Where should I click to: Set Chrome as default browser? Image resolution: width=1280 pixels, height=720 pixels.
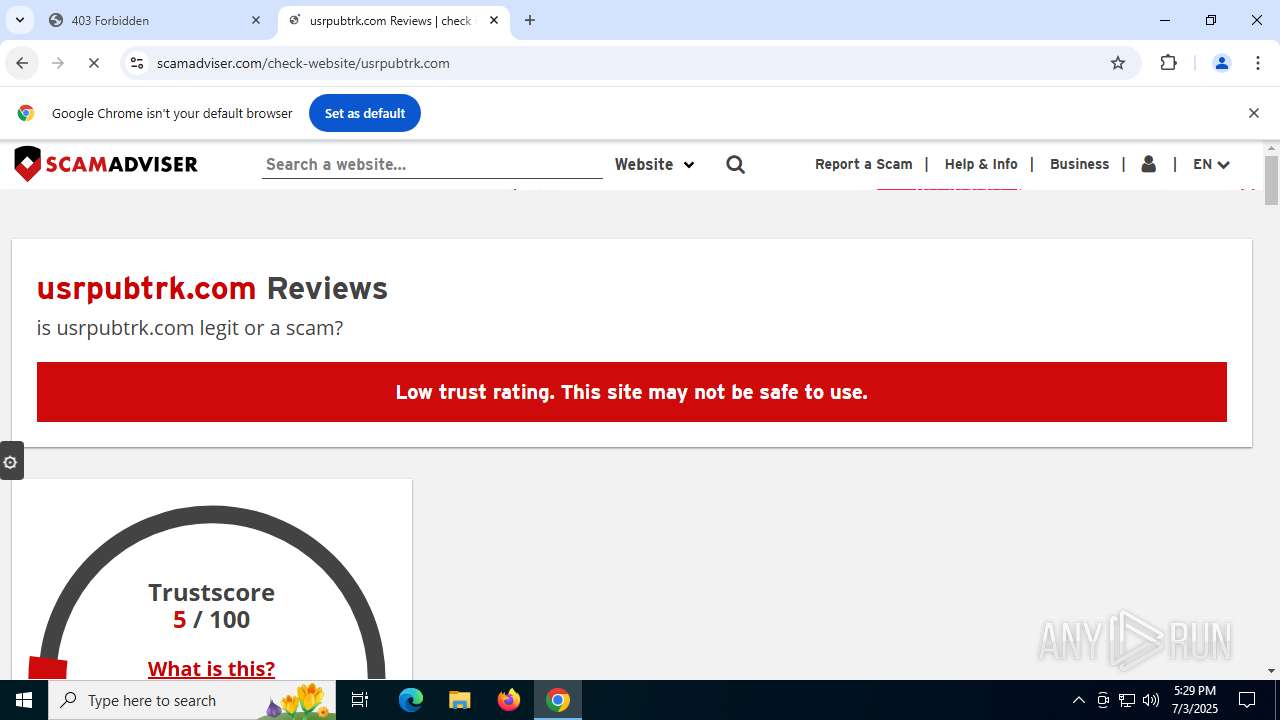click(x=365, y=113)
